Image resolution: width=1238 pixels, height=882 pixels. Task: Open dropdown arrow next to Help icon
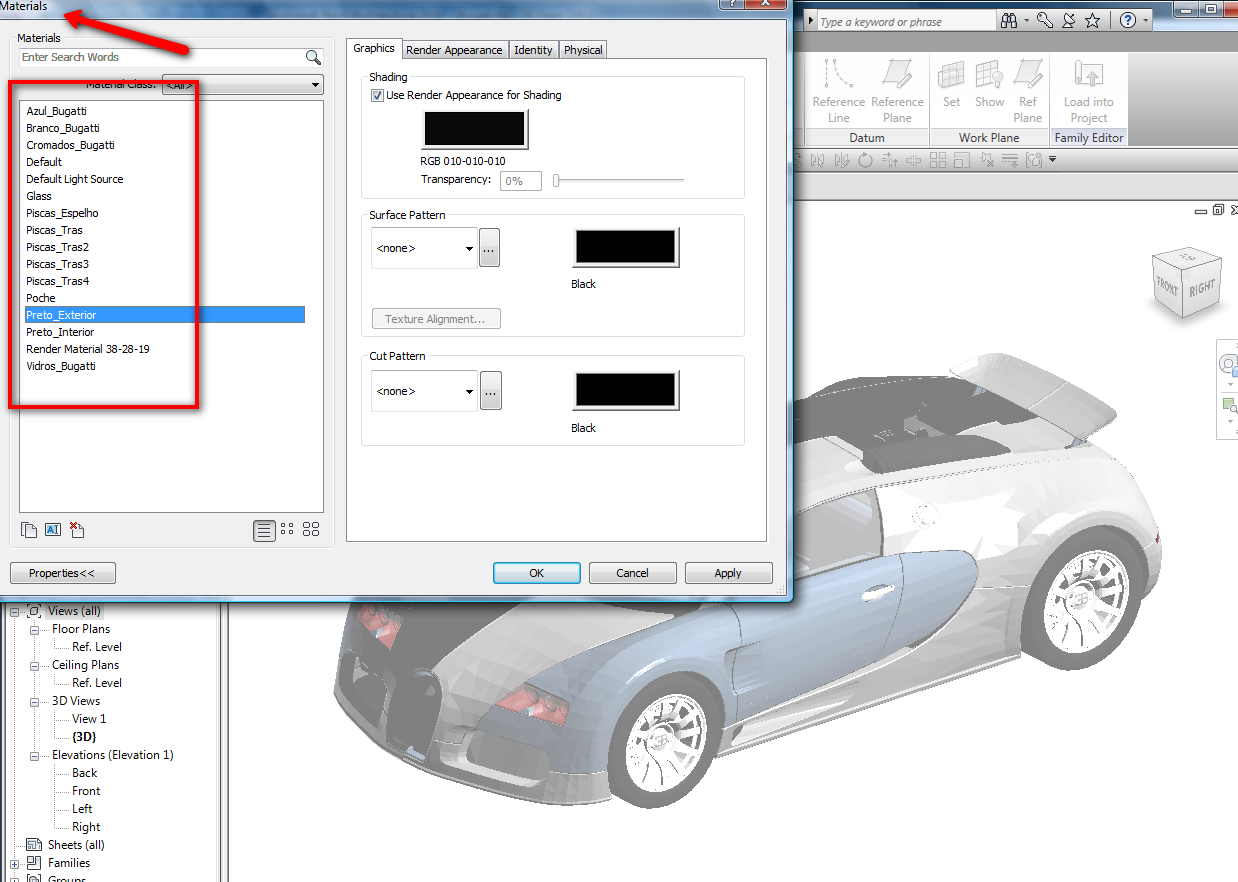(x=1145, y=21)
